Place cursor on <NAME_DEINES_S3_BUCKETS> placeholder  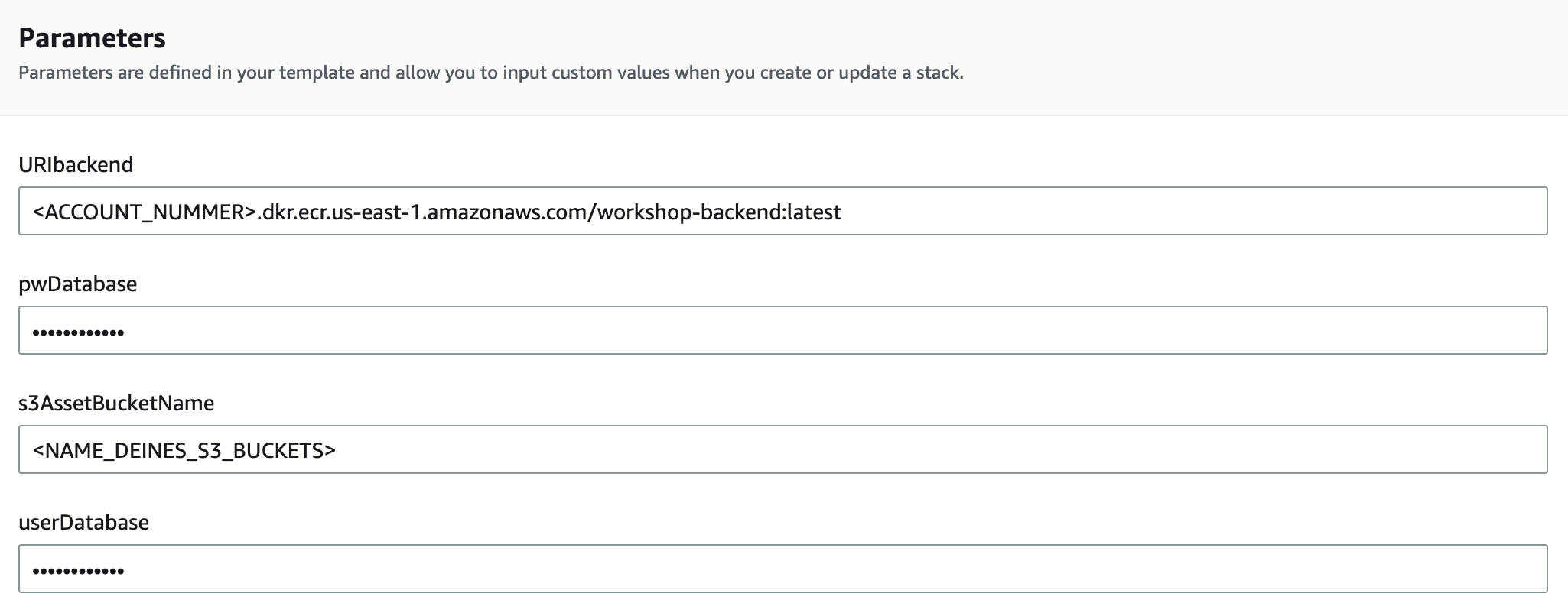[x=184, y=450]
